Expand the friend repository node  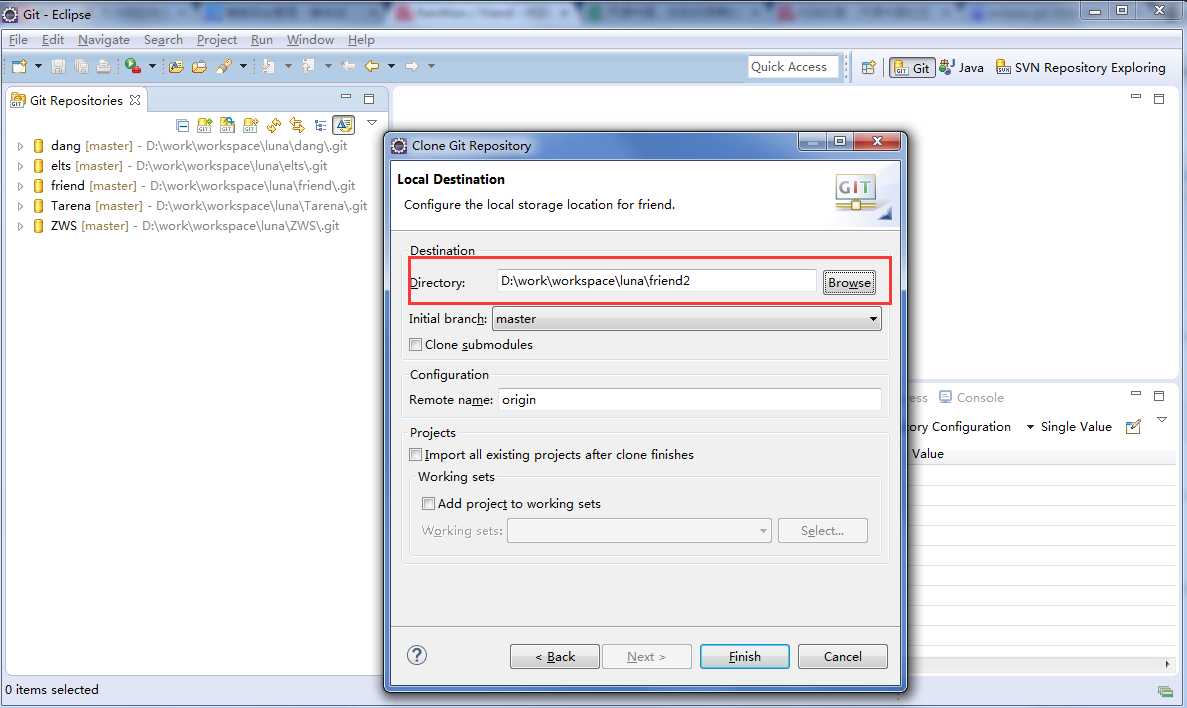click(x=20, y=186)
